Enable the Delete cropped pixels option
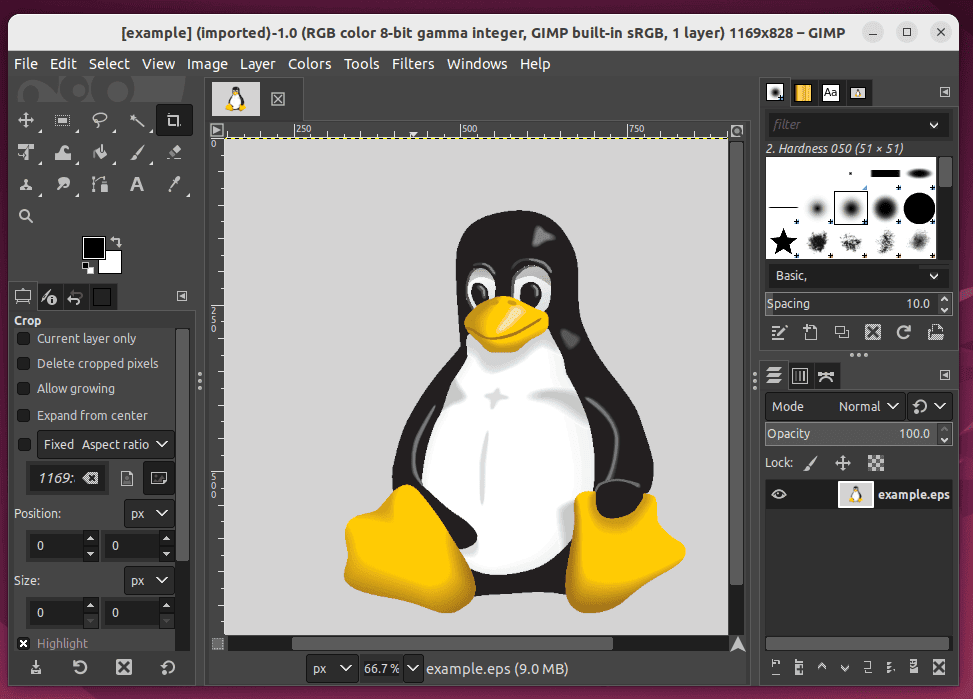The height and width of the screenshot is (699, 973). click(x=21, y=363)
